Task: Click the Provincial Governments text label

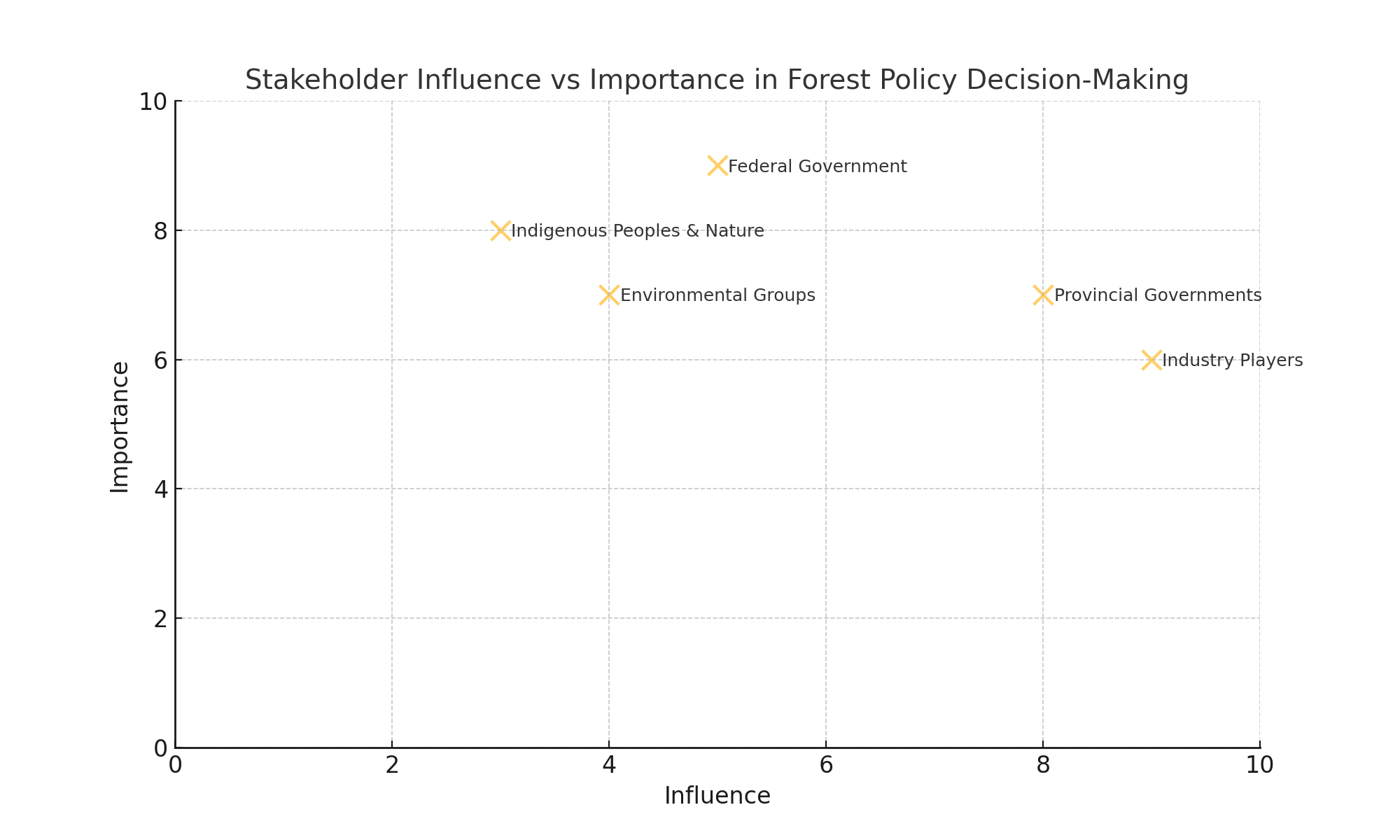Action: [x=1158, y=295]
